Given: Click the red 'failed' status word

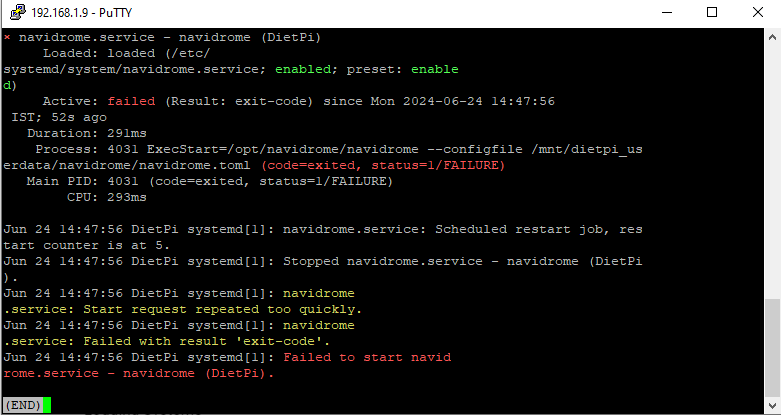Looking at the screenshot, I should click(x=131, y=101).
